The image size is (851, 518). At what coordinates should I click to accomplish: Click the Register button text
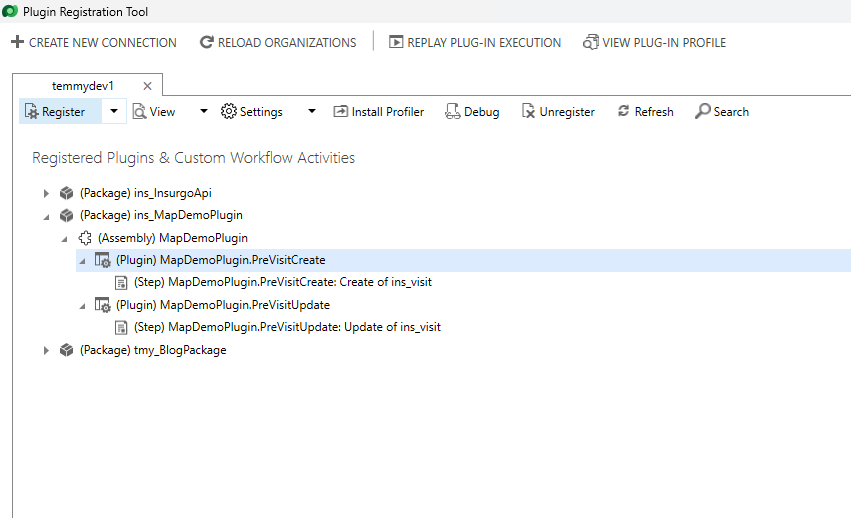pyautogui.click(x=63, y=112)
